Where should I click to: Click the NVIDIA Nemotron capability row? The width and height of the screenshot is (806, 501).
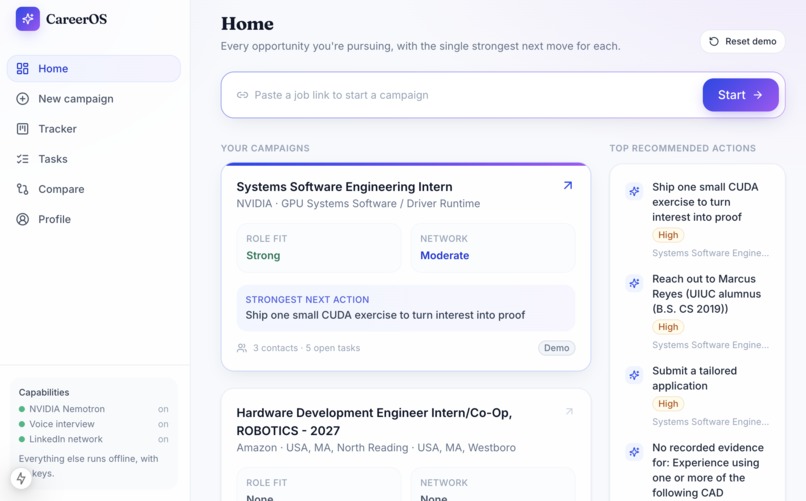click(x=94, y=410)
